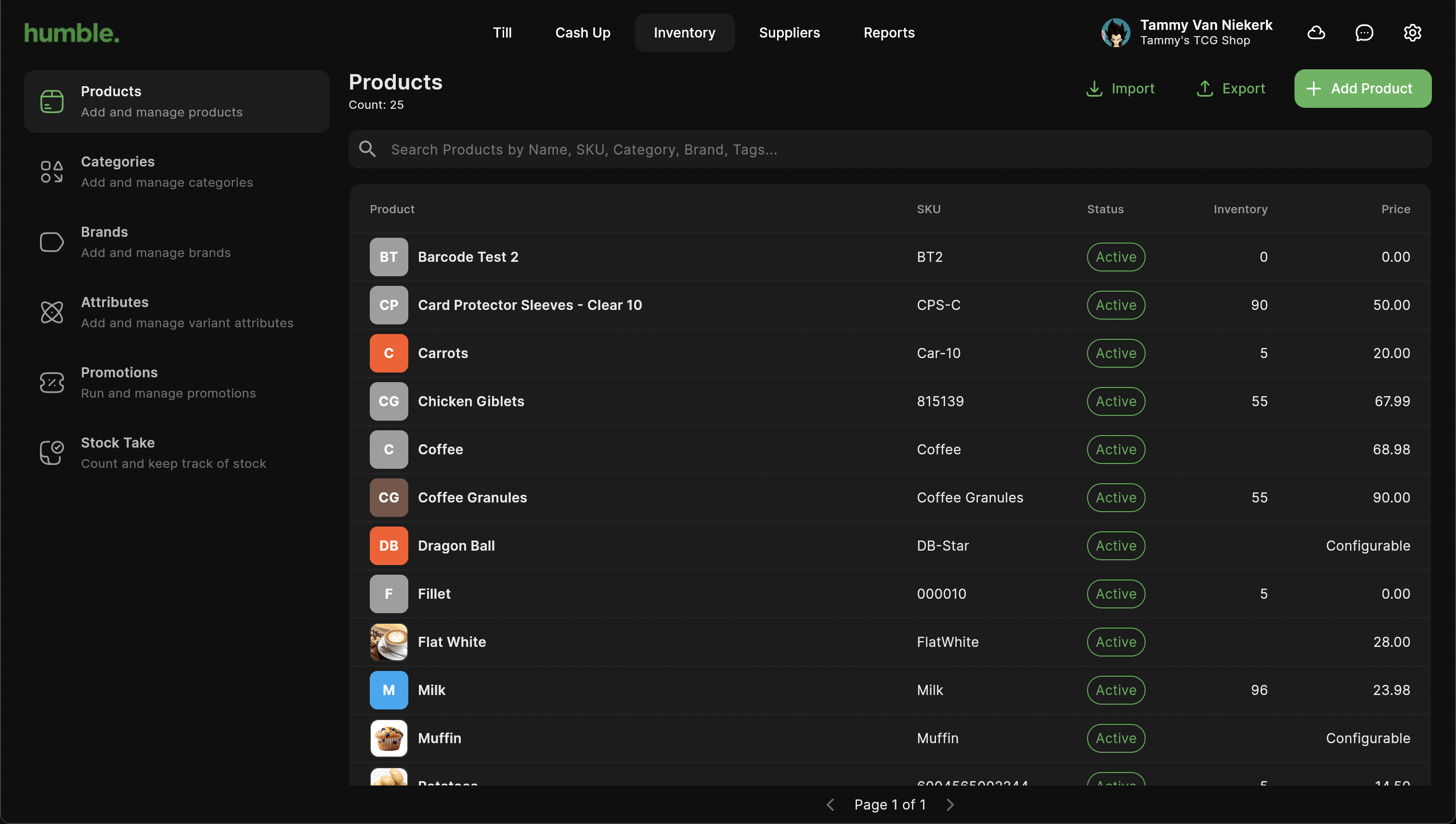Open the chat messages icon
The height and width of the screenshot is (824, 1456).
point(1365,33)
